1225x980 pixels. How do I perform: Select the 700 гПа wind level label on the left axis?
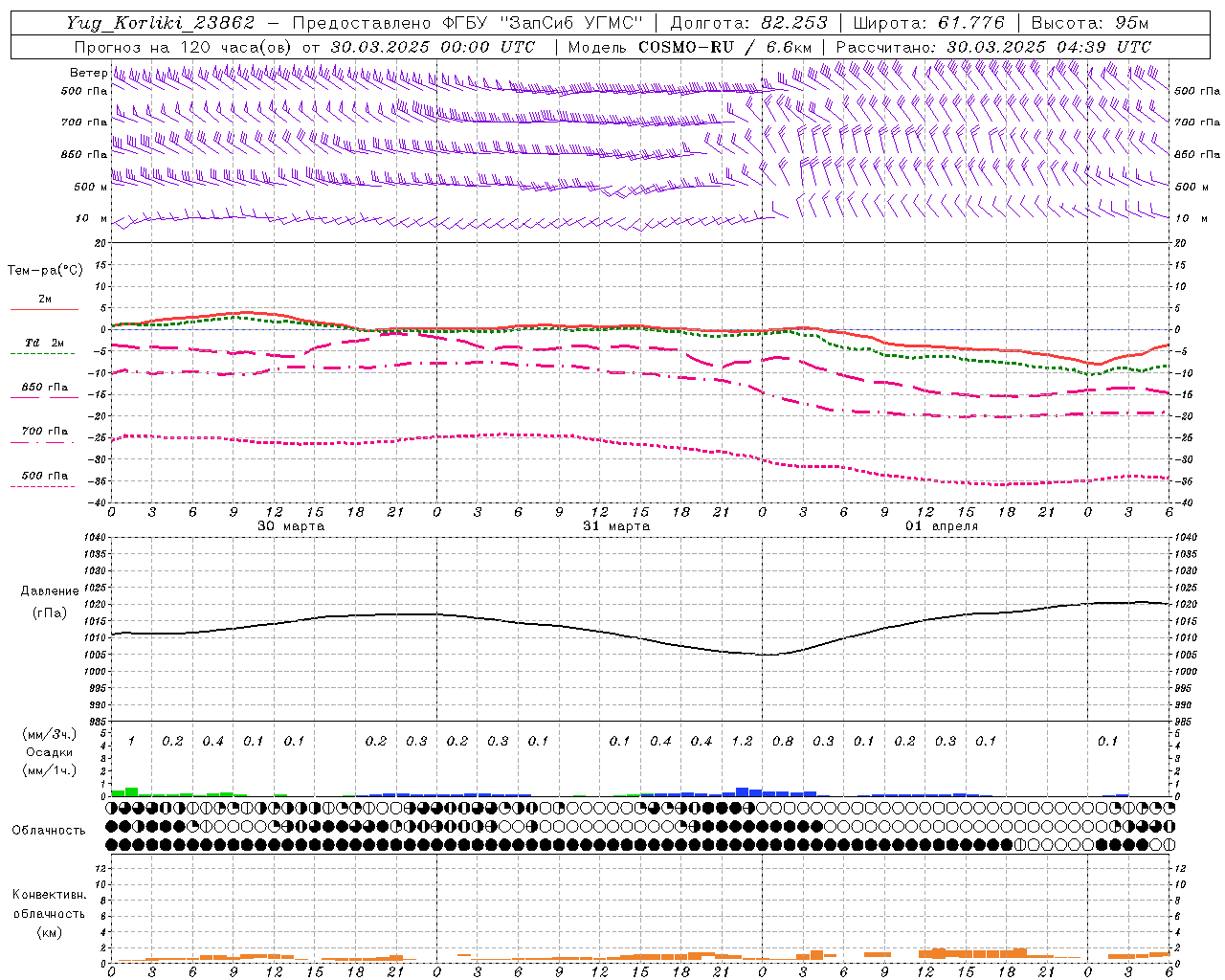pyautogui.click(x=84, y=122)
